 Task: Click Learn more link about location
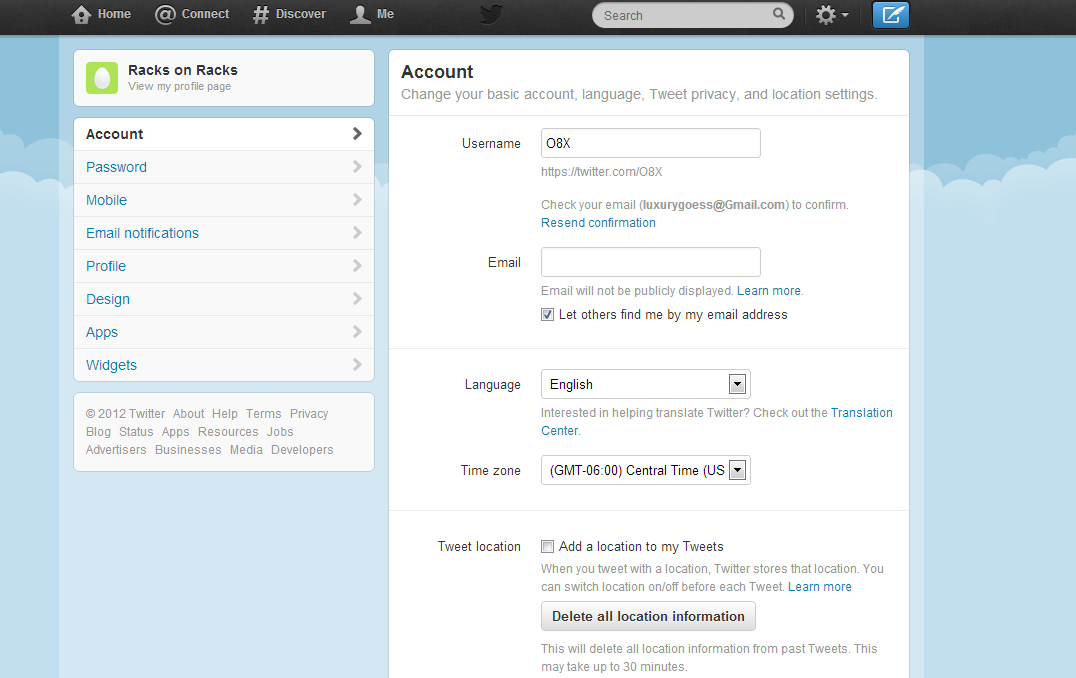[819, 587]
